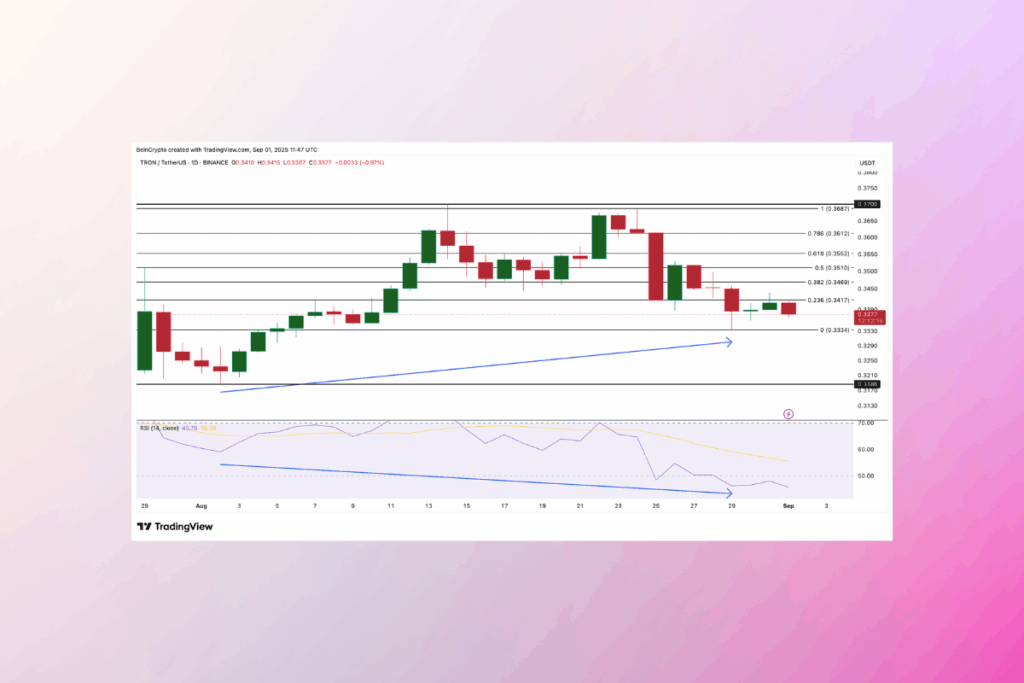Click the purple event icon above RSI pane
Image resolution: width=1024 pixels, height=683 pixels.
coord(788,412)
